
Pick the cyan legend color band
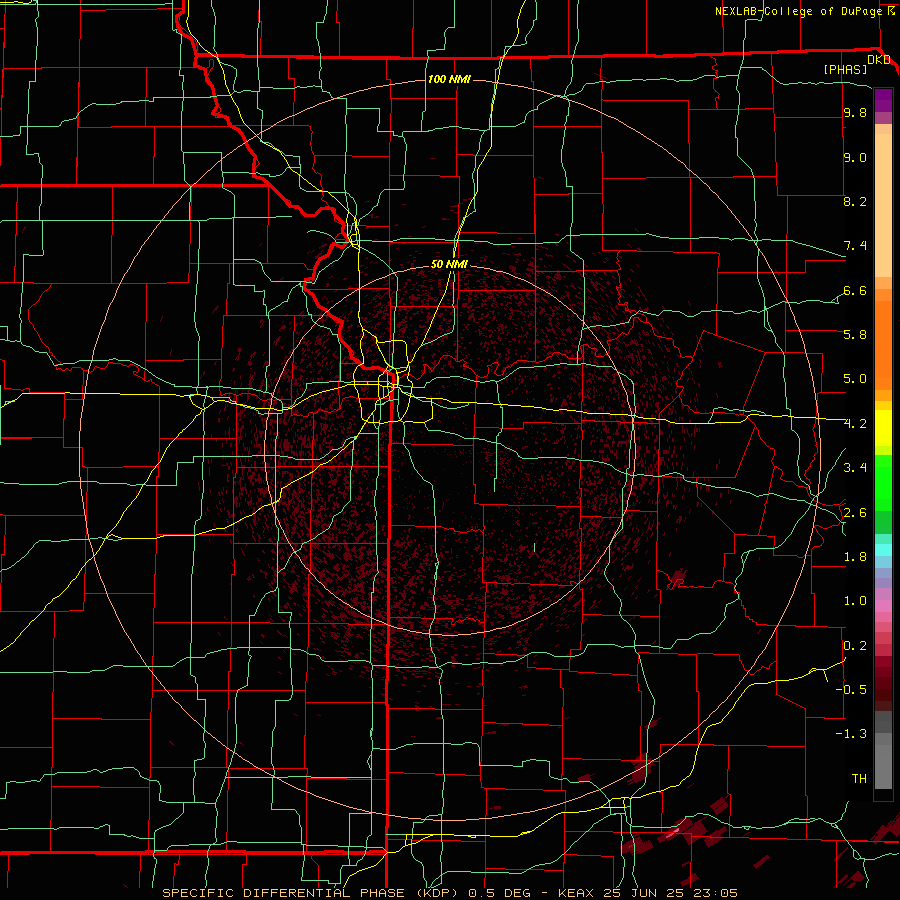coord(883,550)
